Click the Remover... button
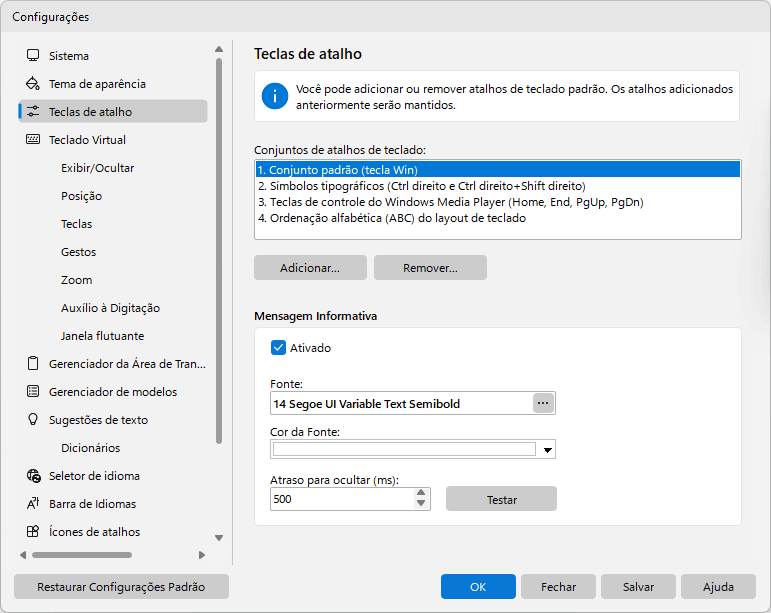This screenshot has width=771, height=613. click(x=430, y=267)
